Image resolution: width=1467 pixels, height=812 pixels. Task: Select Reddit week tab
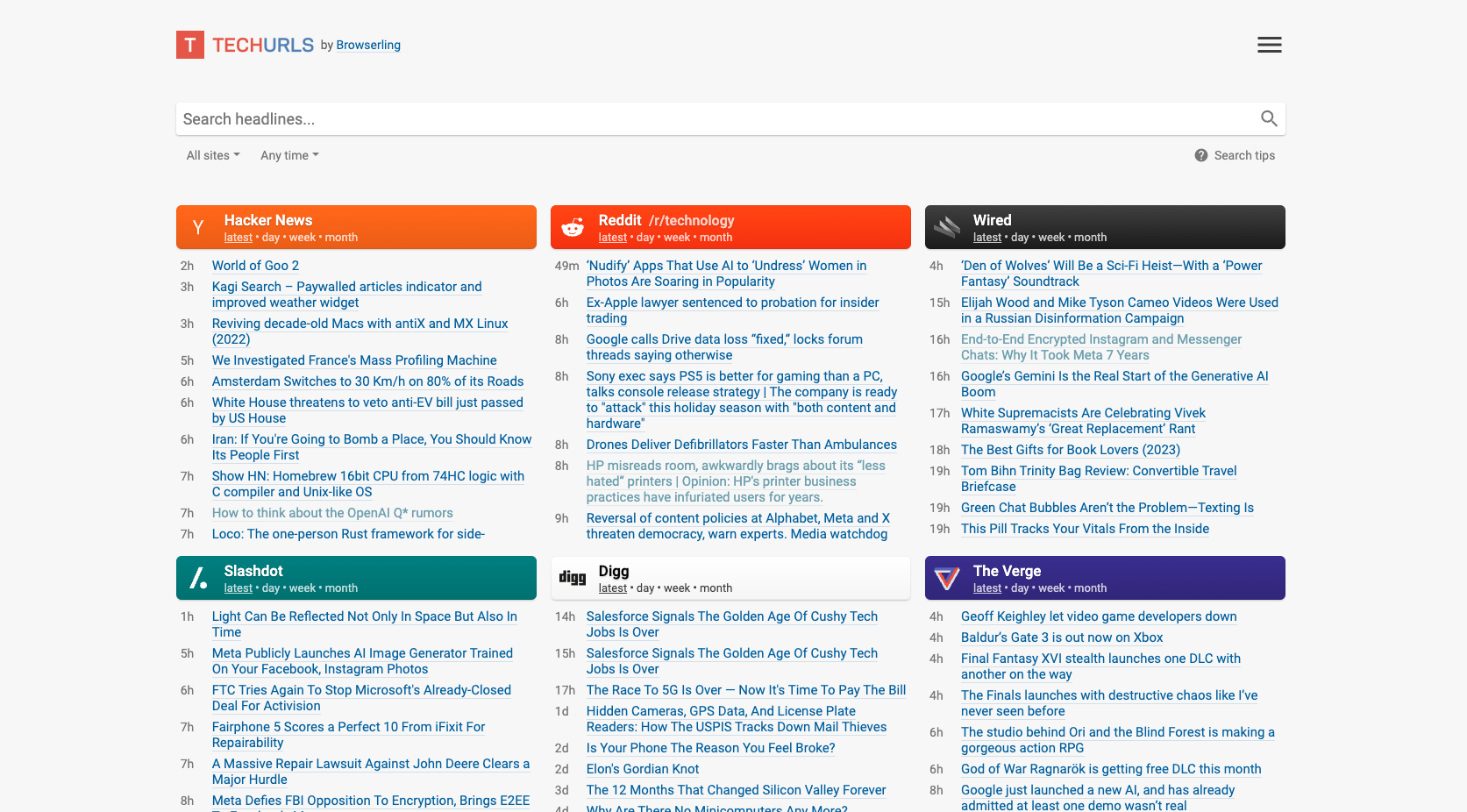click(x=677, y=238)
